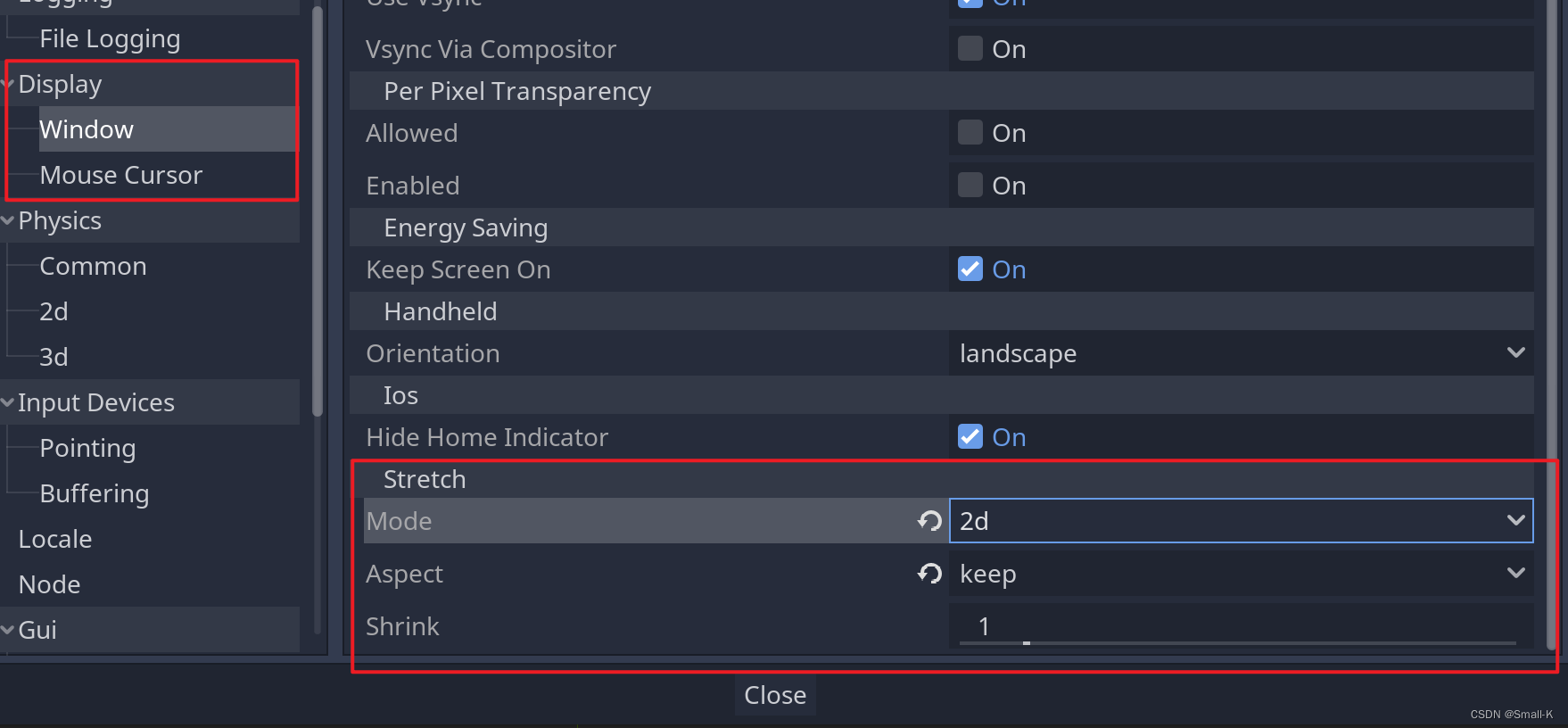Select the Window item under Display
The width and height of the screenshot is (1568, 728).
pyautogui.click(x=87, y=129)
